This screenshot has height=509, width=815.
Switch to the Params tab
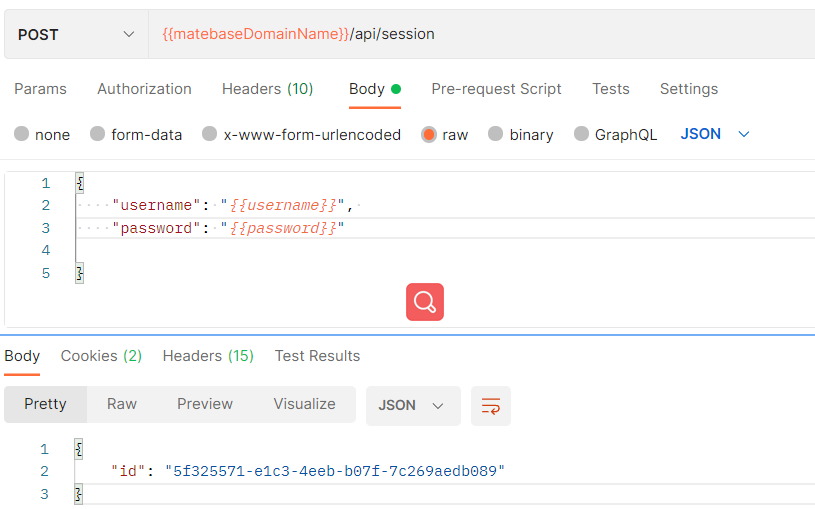coord(40,89)
